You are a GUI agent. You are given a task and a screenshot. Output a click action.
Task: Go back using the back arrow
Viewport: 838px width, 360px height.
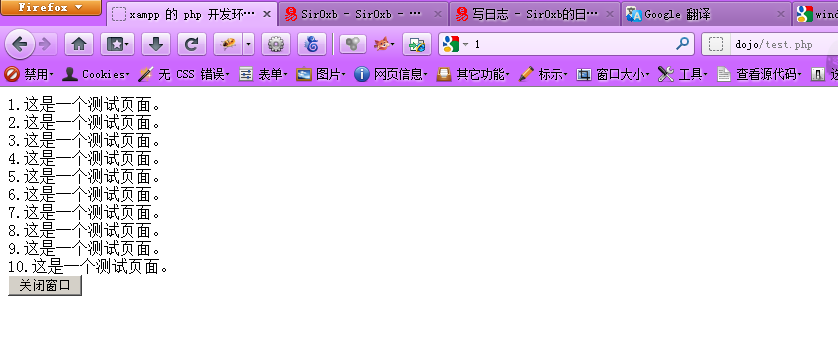[19, 44]
